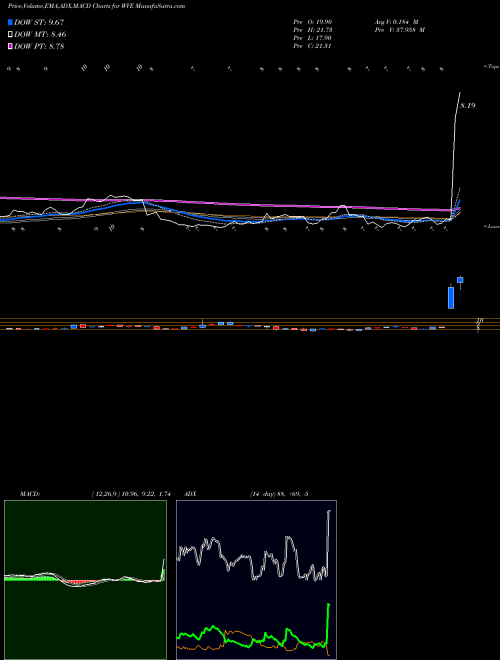
Task: Click the 8.19 price label near spike
Action: click(468, 106)
